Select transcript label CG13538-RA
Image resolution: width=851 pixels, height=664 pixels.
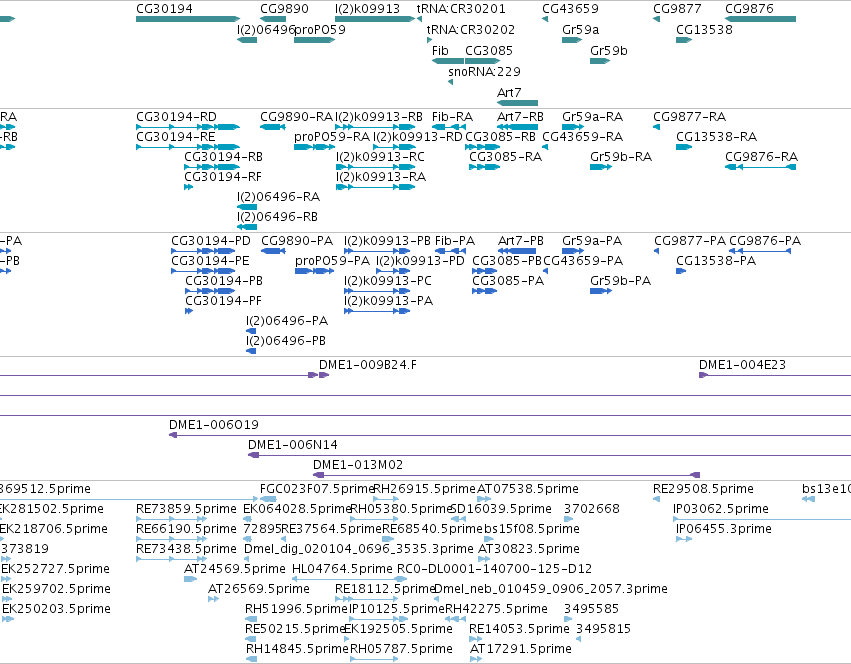(x=716, y=136)
